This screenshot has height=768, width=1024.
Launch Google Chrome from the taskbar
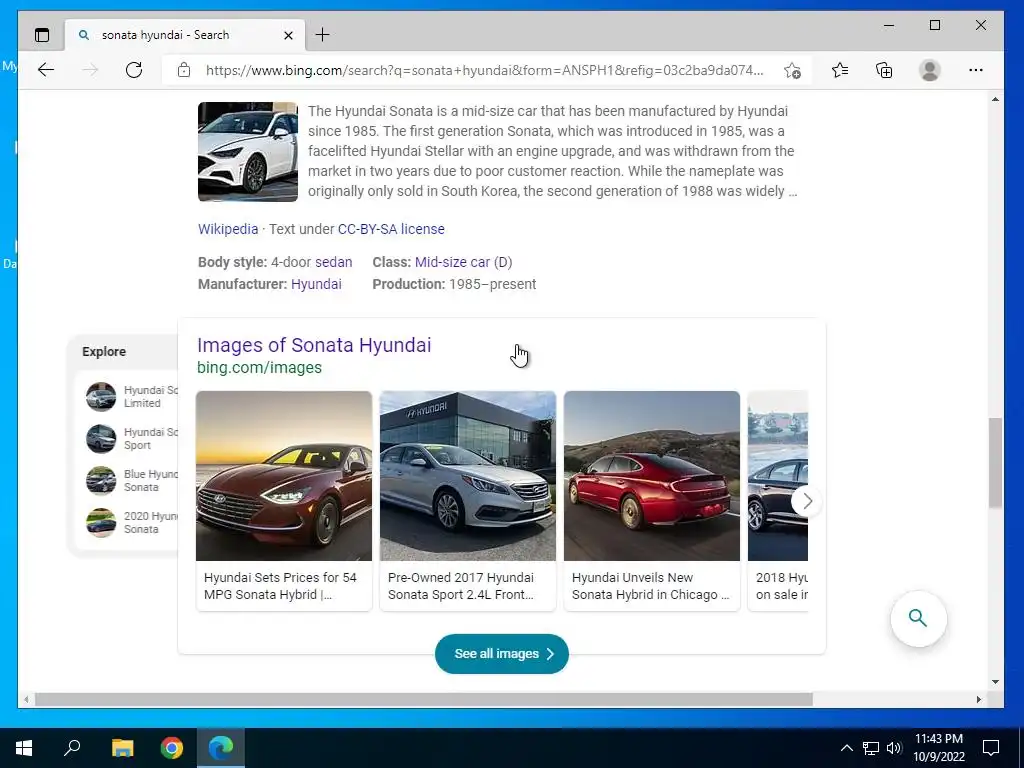(x=172, y=748)
